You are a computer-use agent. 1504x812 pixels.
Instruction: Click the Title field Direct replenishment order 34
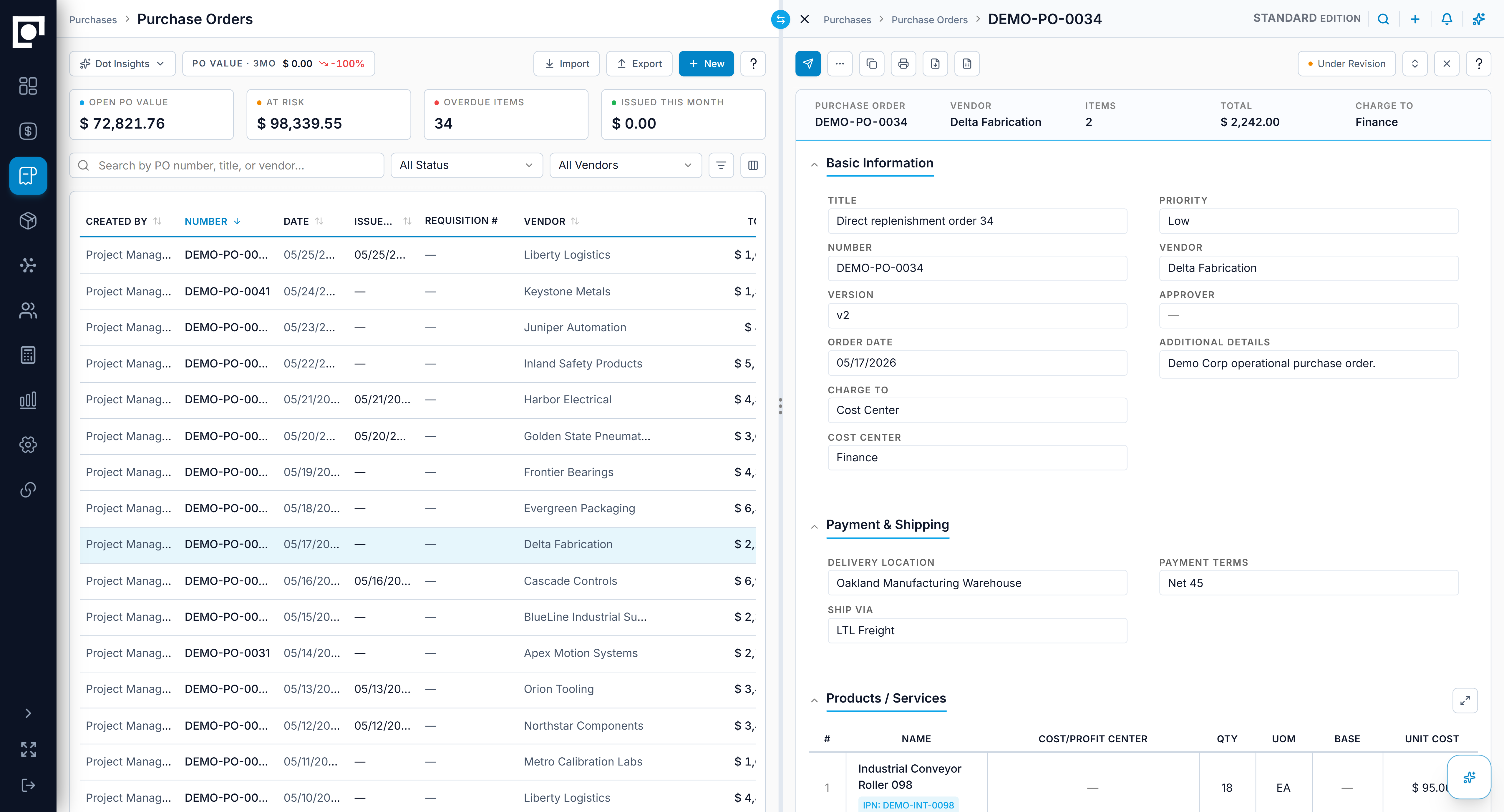977,221
